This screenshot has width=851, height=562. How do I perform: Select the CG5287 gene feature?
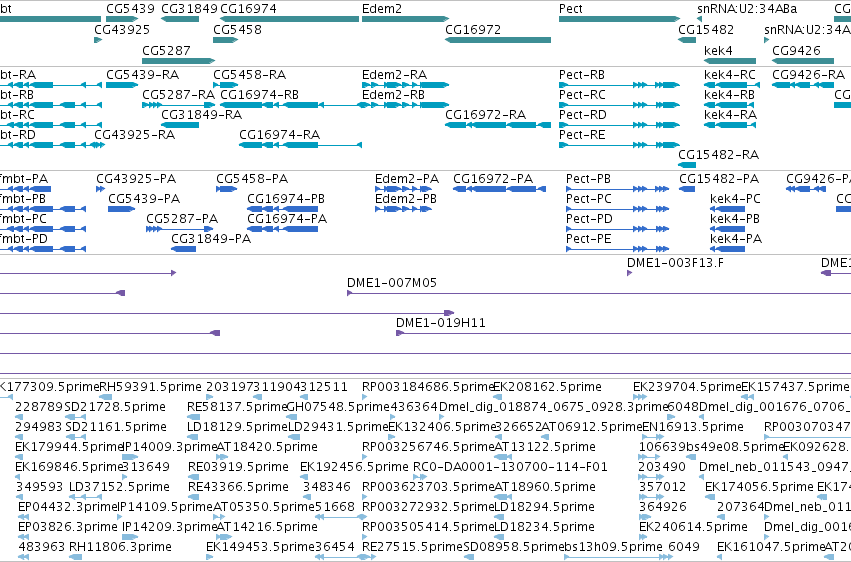(179, 61)
